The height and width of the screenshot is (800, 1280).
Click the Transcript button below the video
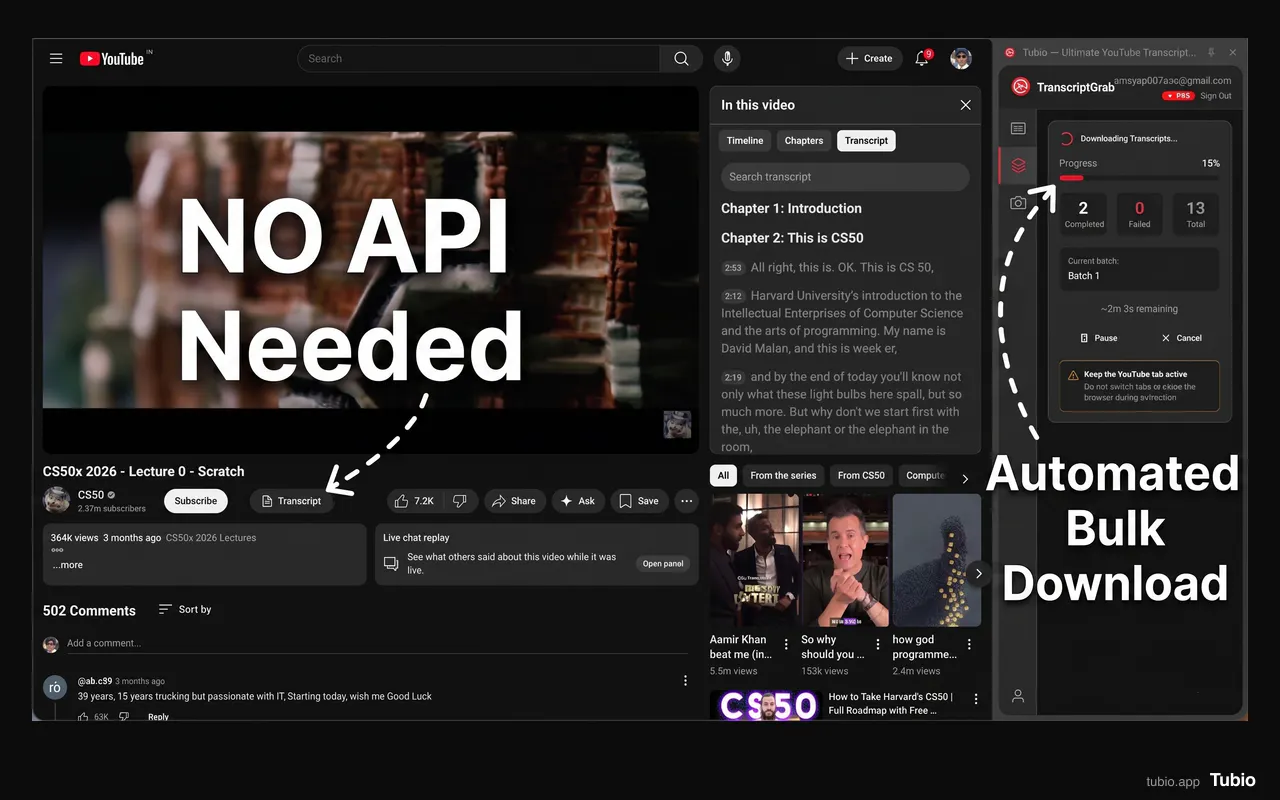(291, 501)
